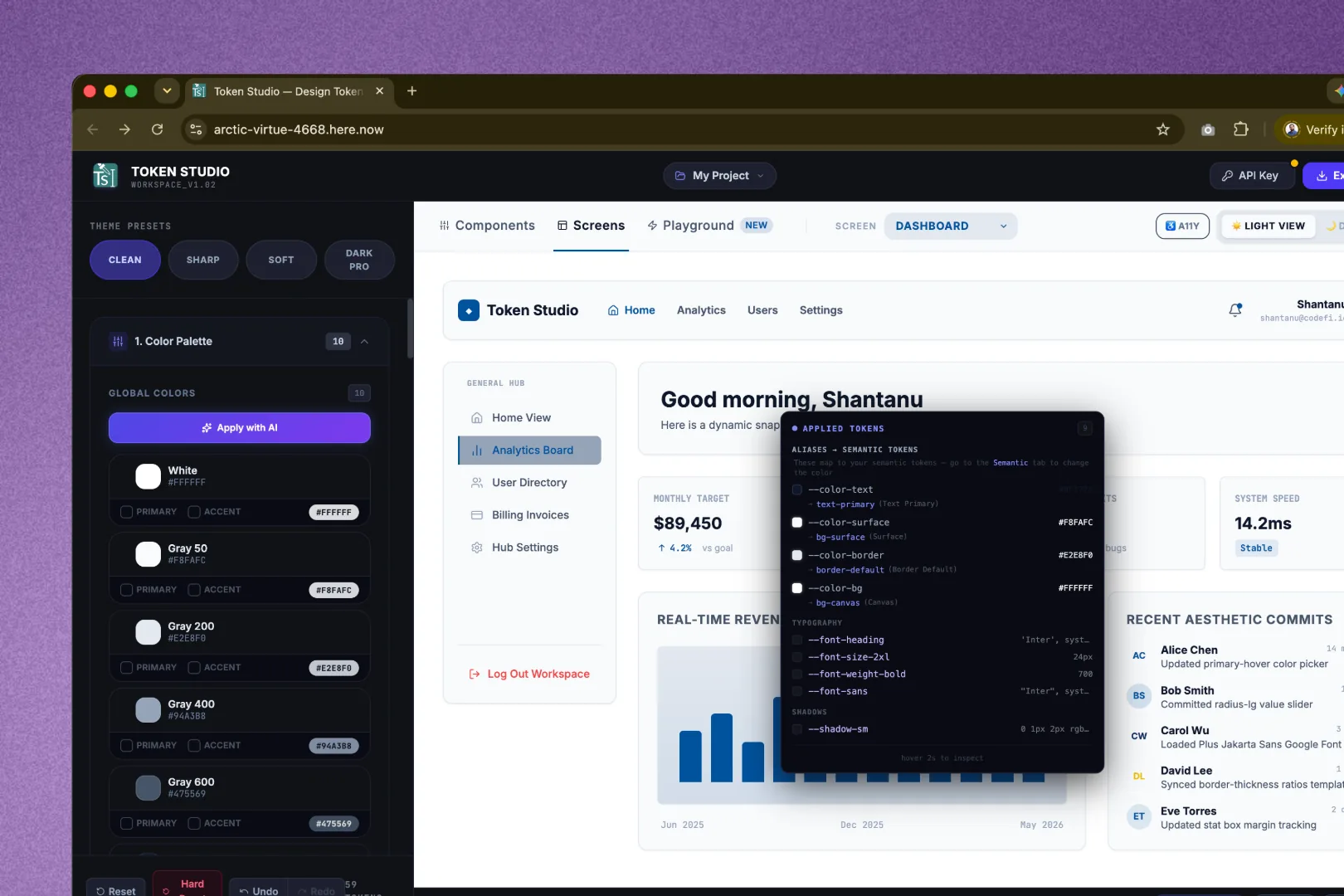Open Users in the dashboard nav
This screenshot has height=896, width=1344.
point(762,310)
